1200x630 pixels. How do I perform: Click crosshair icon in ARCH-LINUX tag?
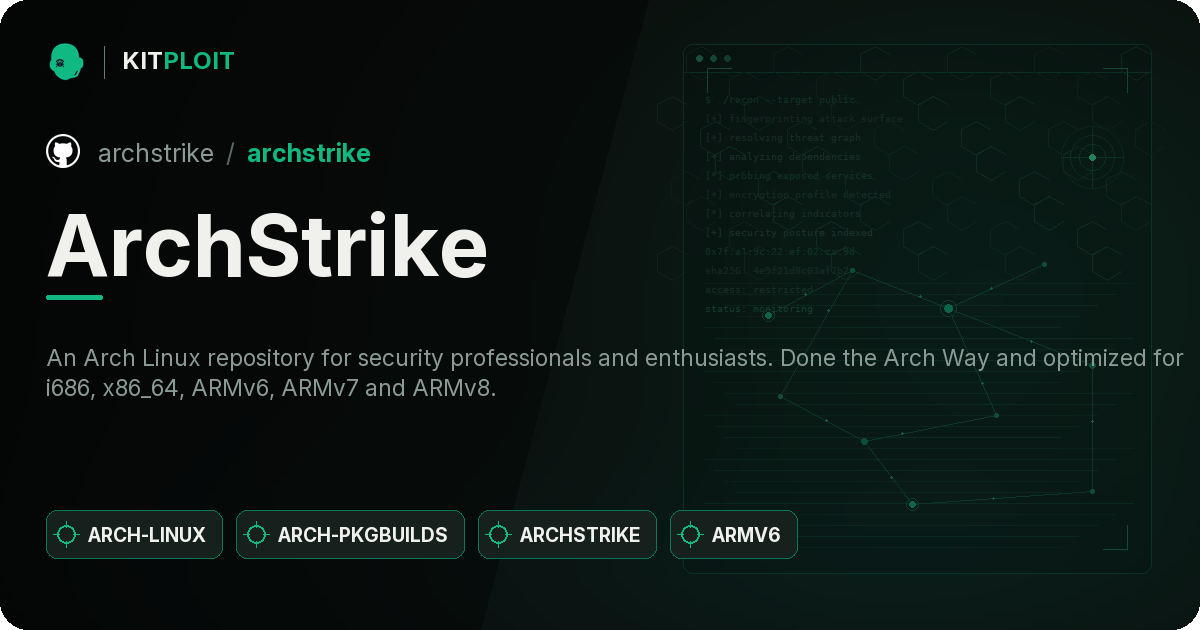coord(67,535)
